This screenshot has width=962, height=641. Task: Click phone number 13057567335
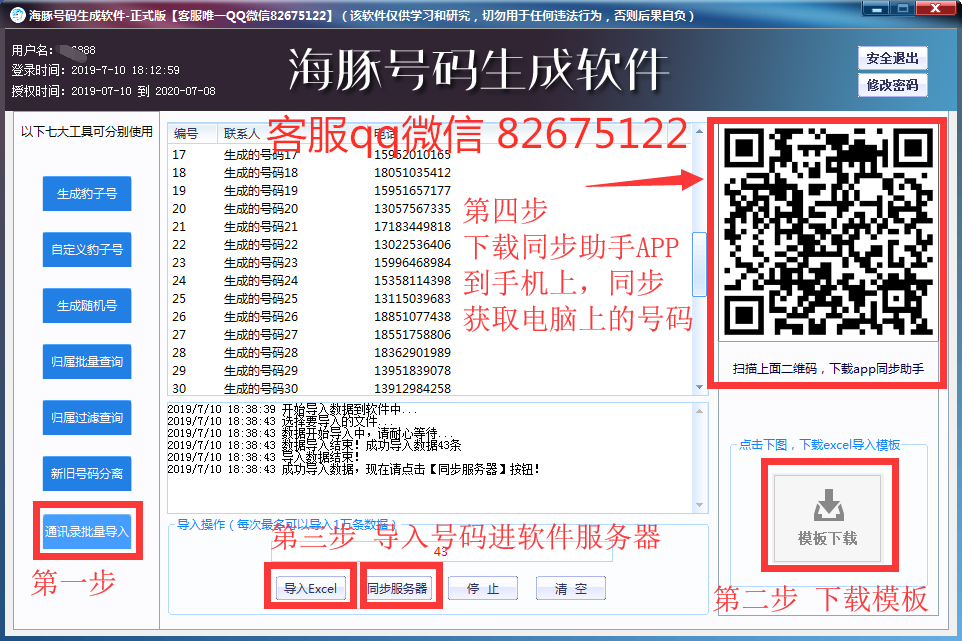(x=412, y=209)
